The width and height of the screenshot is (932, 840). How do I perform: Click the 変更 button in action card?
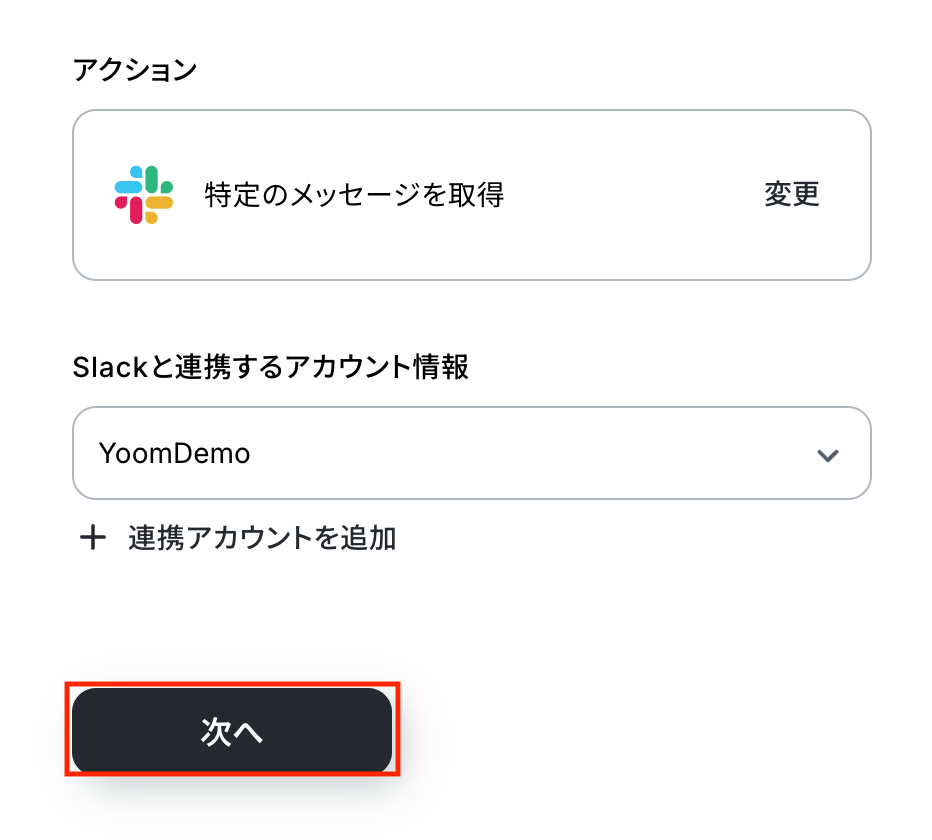pyautogui.click(x=792, y=194)
